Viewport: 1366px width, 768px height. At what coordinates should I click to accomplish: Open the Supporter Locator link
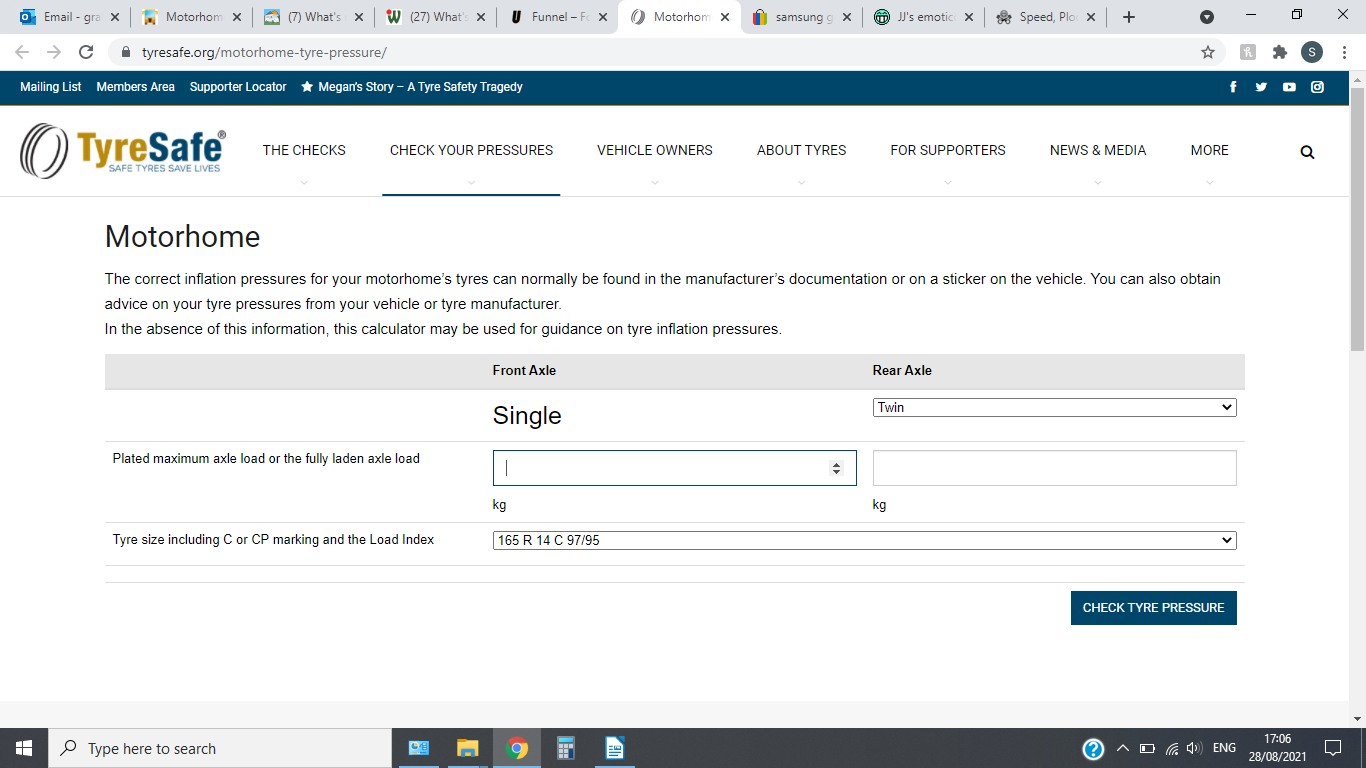[x=238, y=87]
